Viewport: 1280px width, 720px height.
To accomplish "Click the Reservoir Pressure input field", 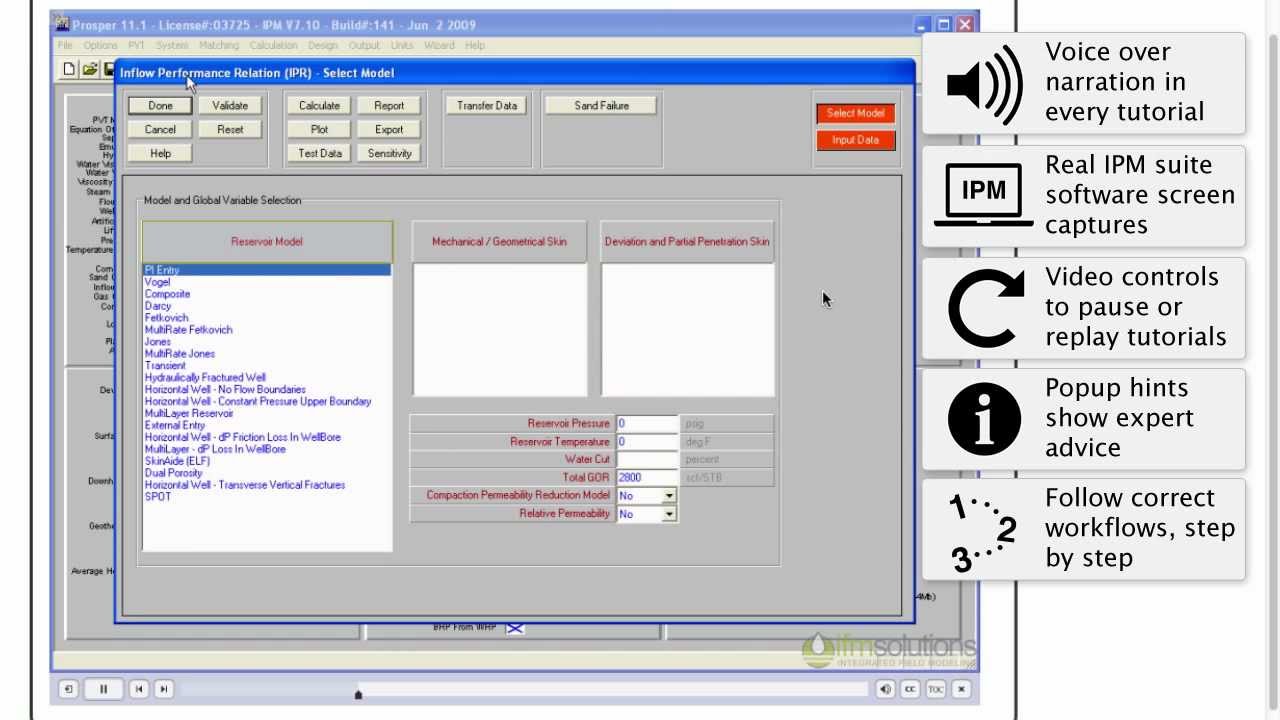I will click(x=647, y=424).
